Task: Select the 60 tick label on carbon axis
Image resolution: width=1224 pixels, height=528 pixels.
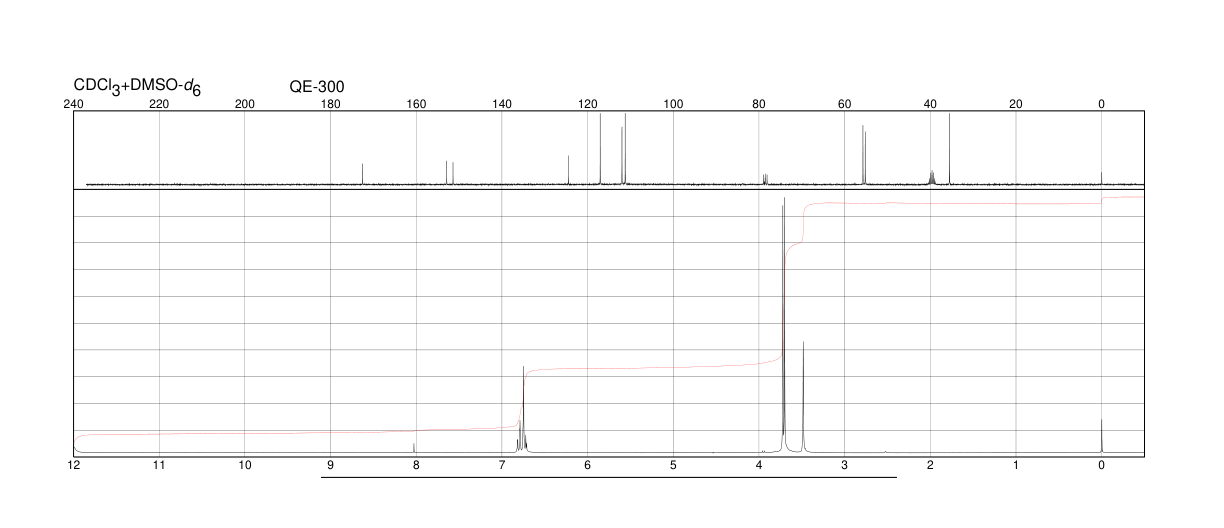Action: (x=845, y=104)
